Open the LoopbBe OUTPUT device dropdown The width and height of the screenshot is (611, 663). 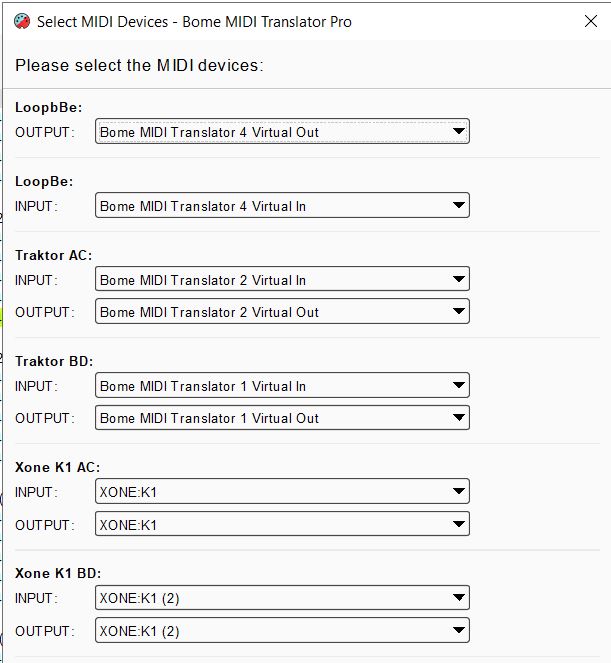click(281, 132)
